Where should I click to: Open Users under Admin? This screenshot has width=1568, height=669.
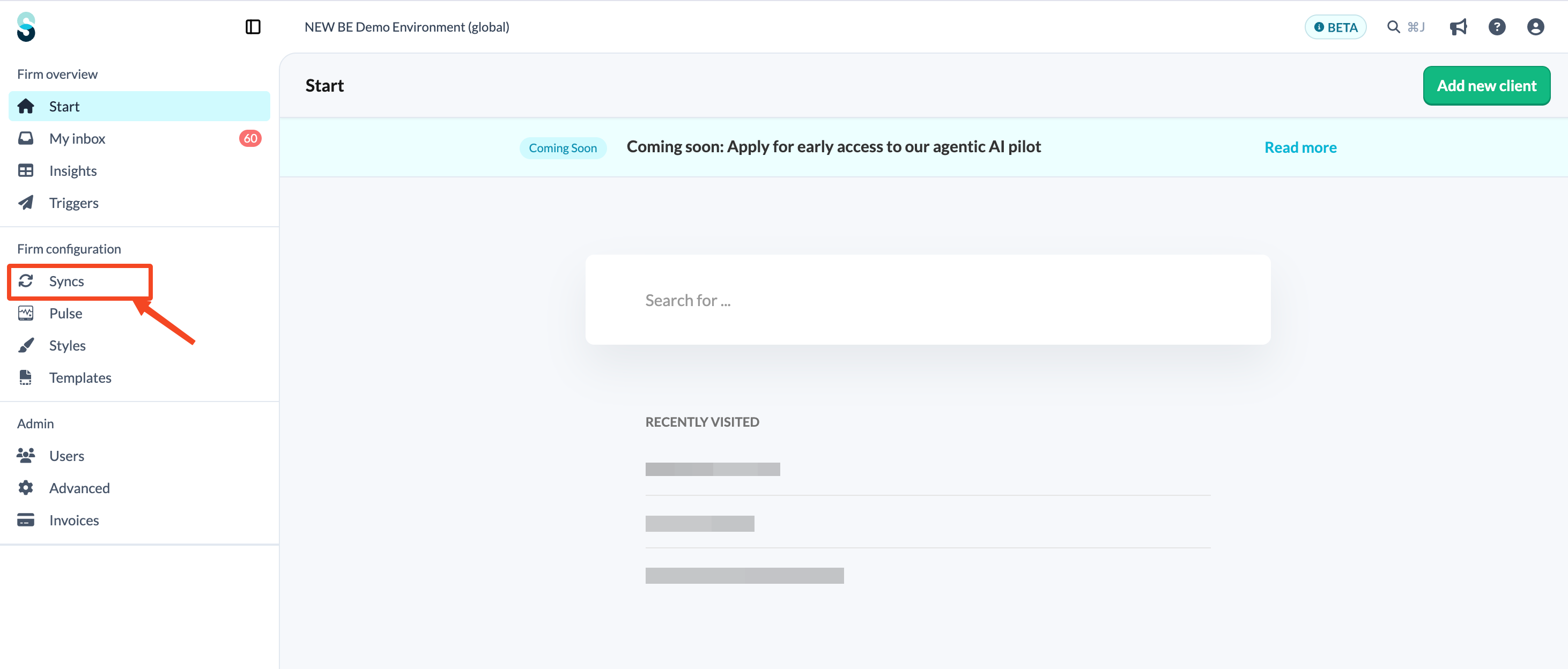[x=67, y=455]
